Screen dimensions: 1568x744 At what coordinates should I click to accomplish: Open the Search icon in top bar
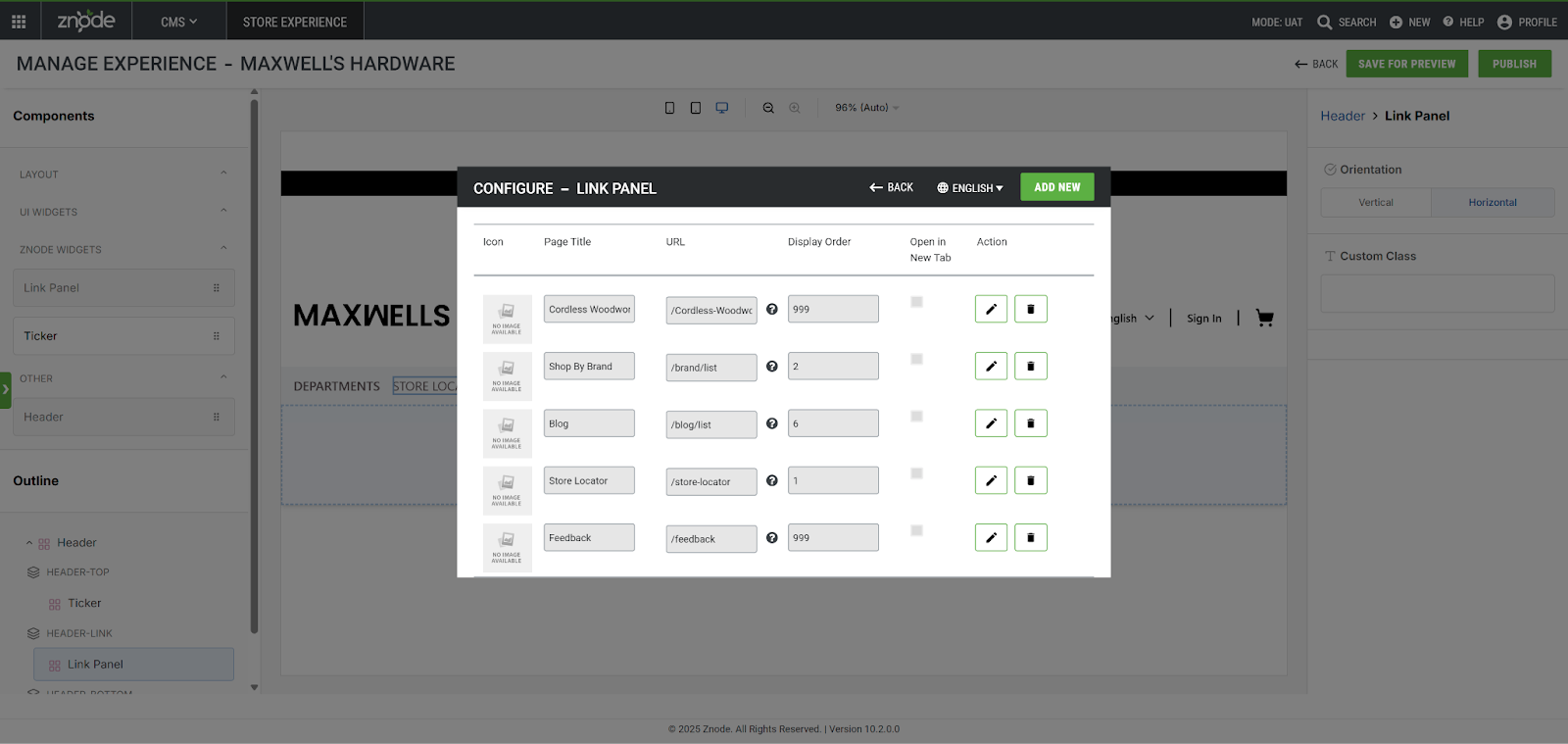(1324, 22)
